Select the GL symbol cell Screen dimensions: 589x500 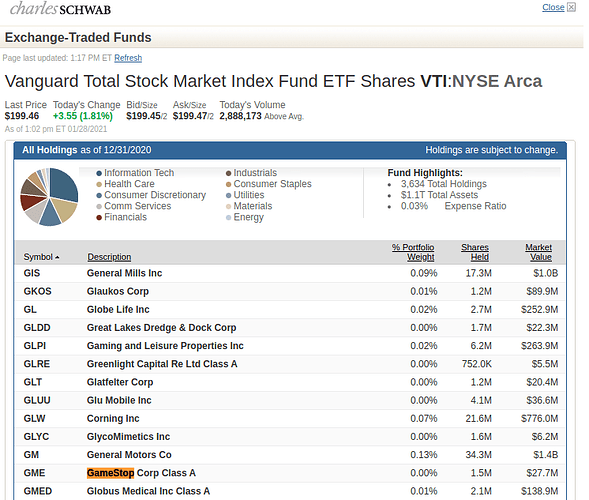tap(30, 310)
